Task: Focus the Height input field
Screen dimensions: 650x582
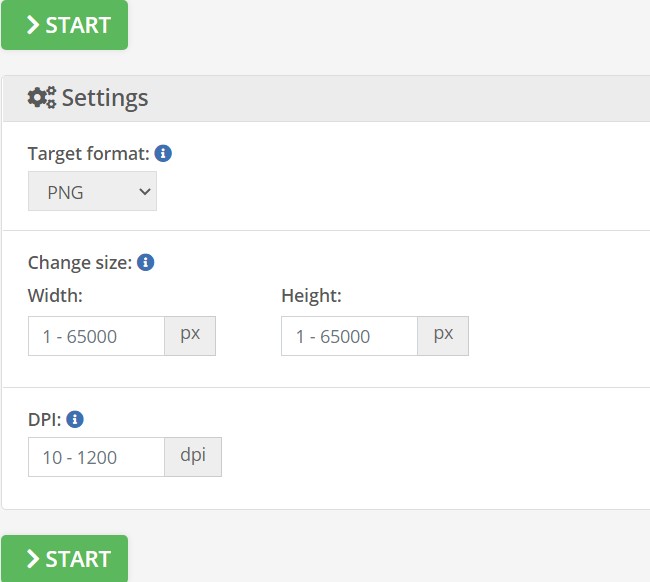Action: pyautogui.click(x=349, y=336)
